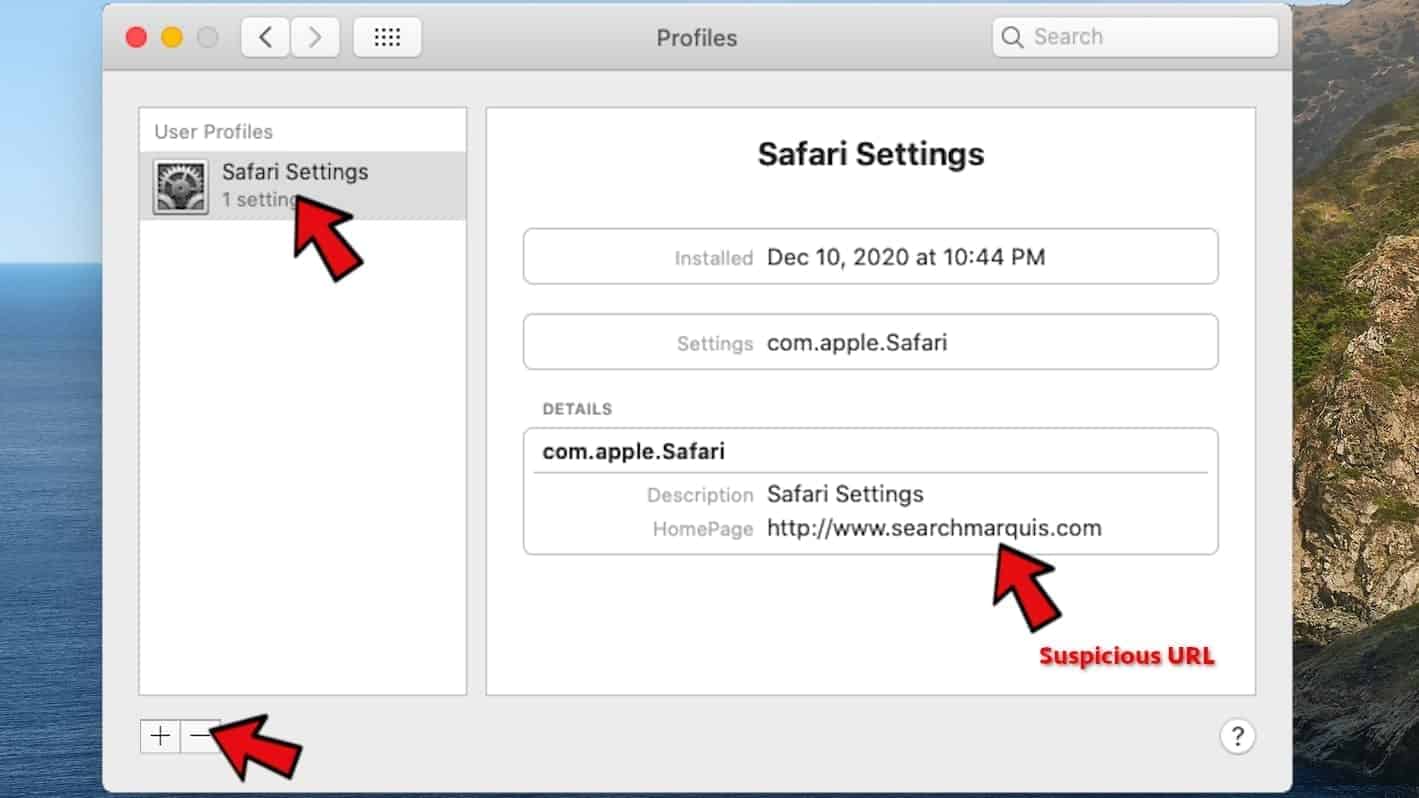Image resolution: width=1419 pixels, height=798 pixels.
Task: Select the Safari Settings profile row
Action: [x=302, y=186]
